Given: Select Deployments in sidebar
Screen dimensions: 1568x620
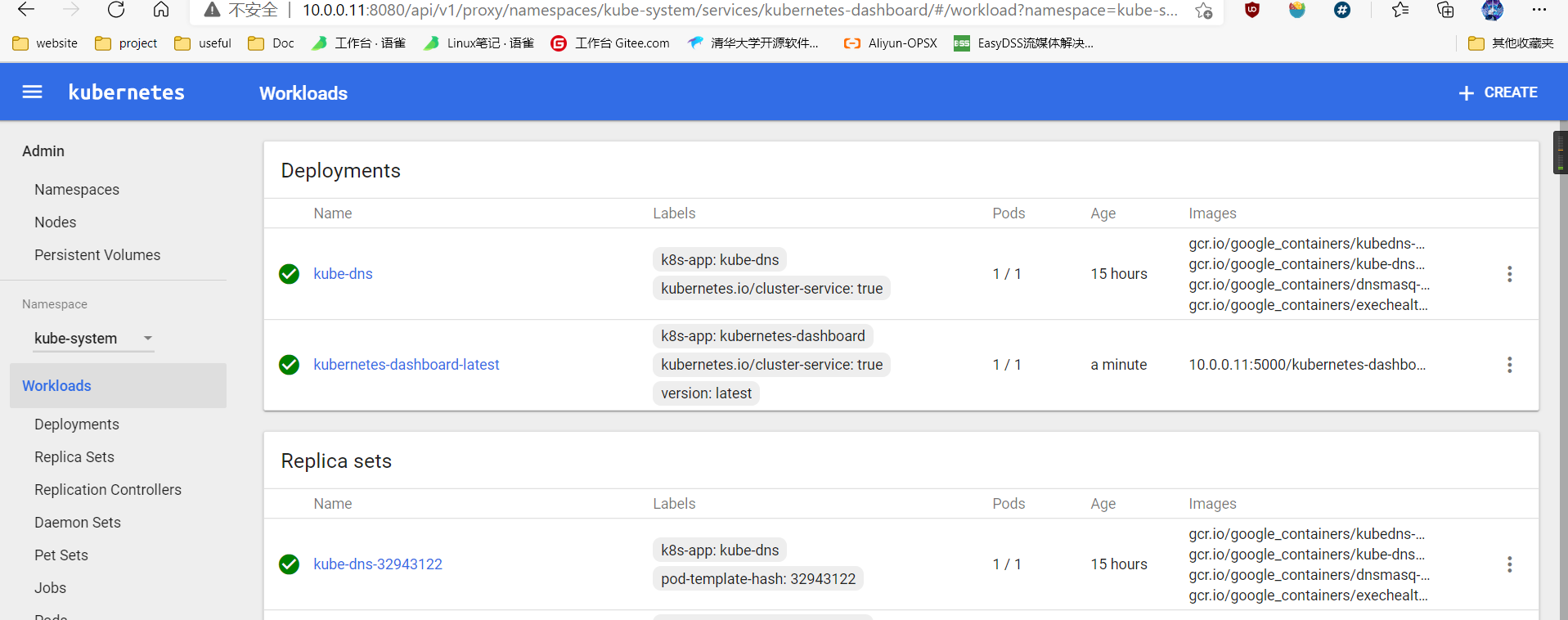Looking at the screenshot, I should coord(77,425).
